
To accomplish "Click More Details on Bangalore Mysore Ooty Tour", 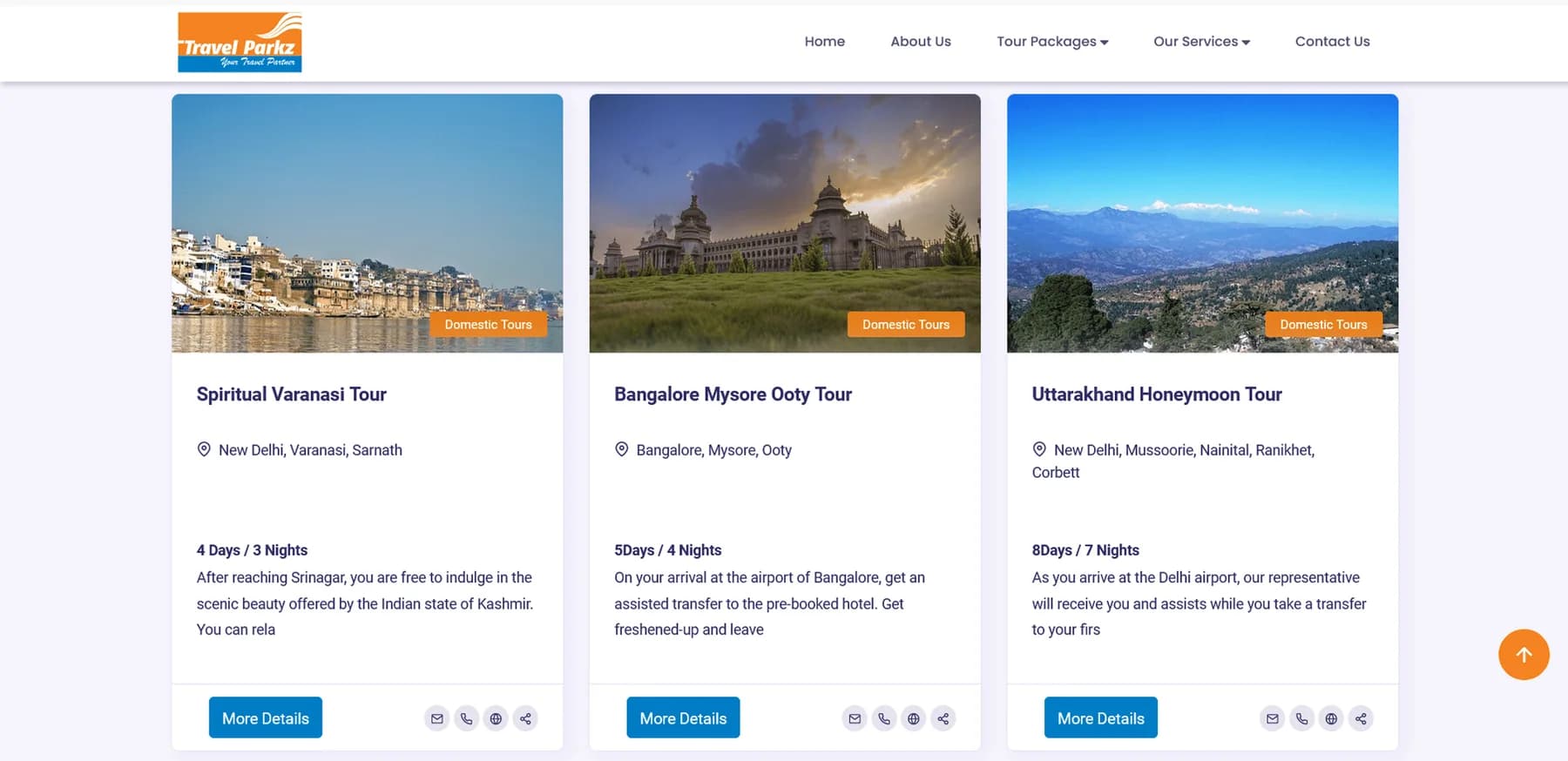I will (x=683, y=717).
